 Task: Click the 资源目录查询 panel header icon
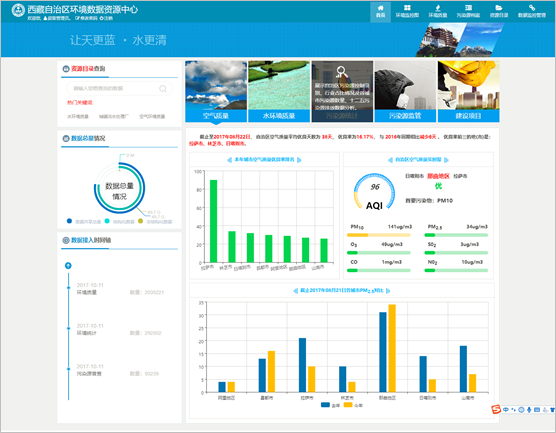click(66, 69)
